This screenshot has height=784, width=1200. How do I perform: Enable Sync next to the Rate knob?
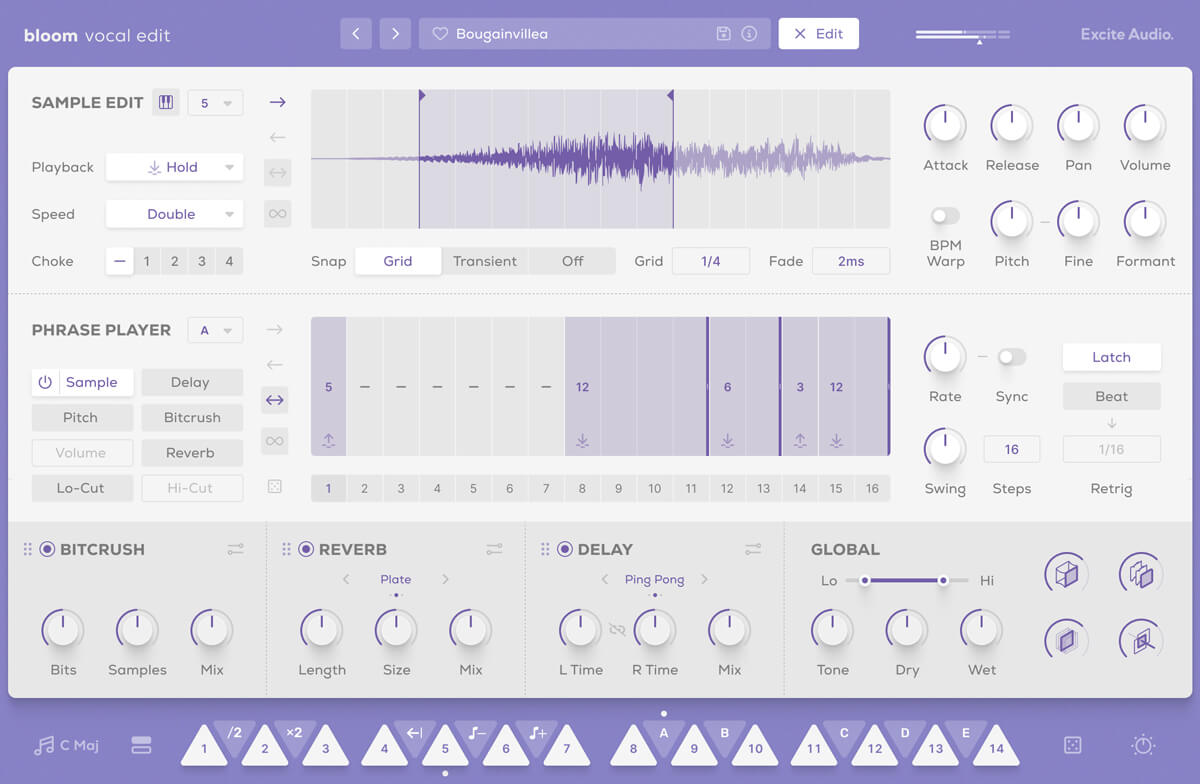(x=1011, y=356)
